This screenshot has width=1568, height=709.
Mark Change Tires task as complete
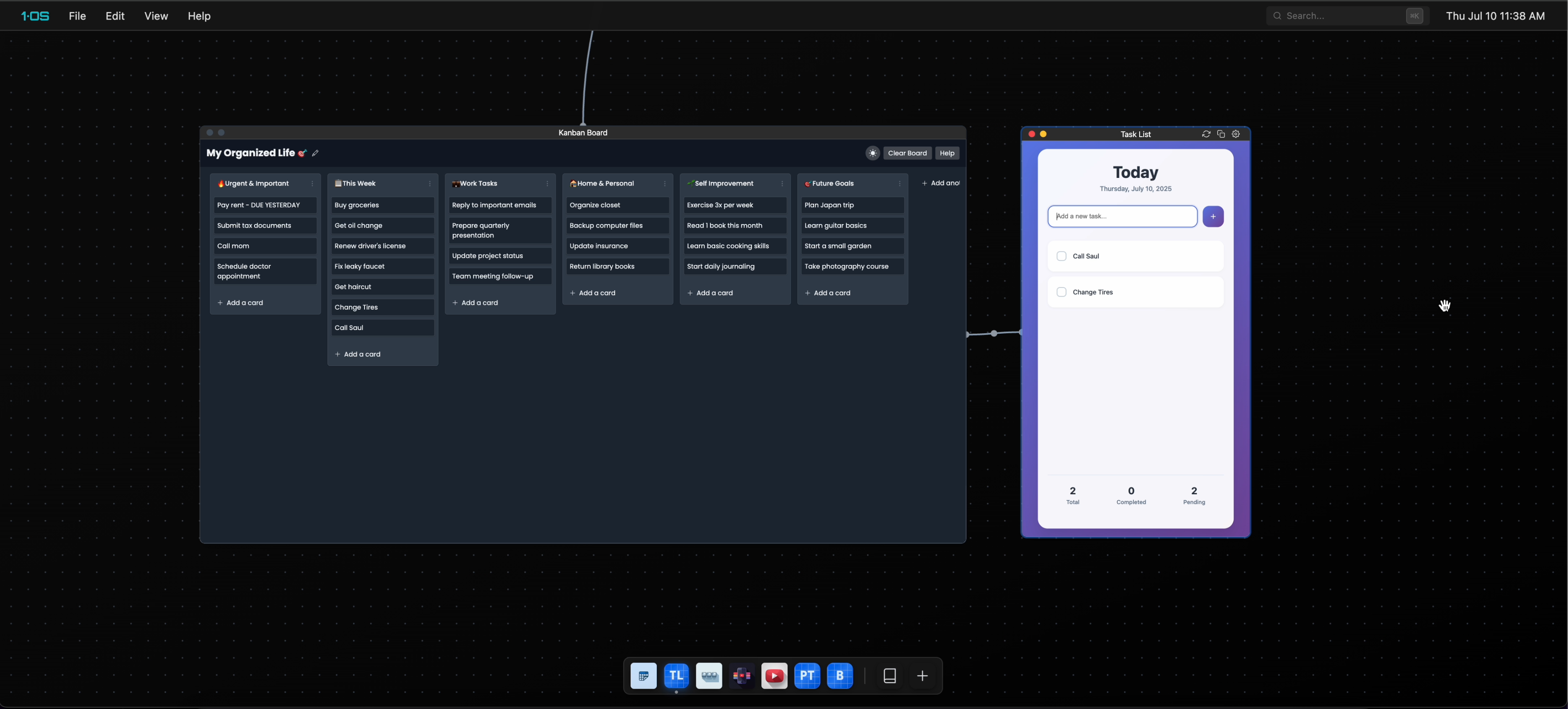click(x=1062, y=292)
